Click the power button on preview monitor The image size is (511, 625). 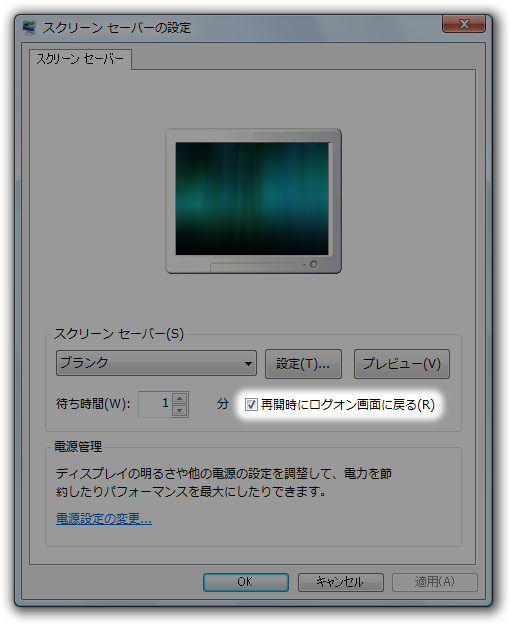(x=314, y=264)
